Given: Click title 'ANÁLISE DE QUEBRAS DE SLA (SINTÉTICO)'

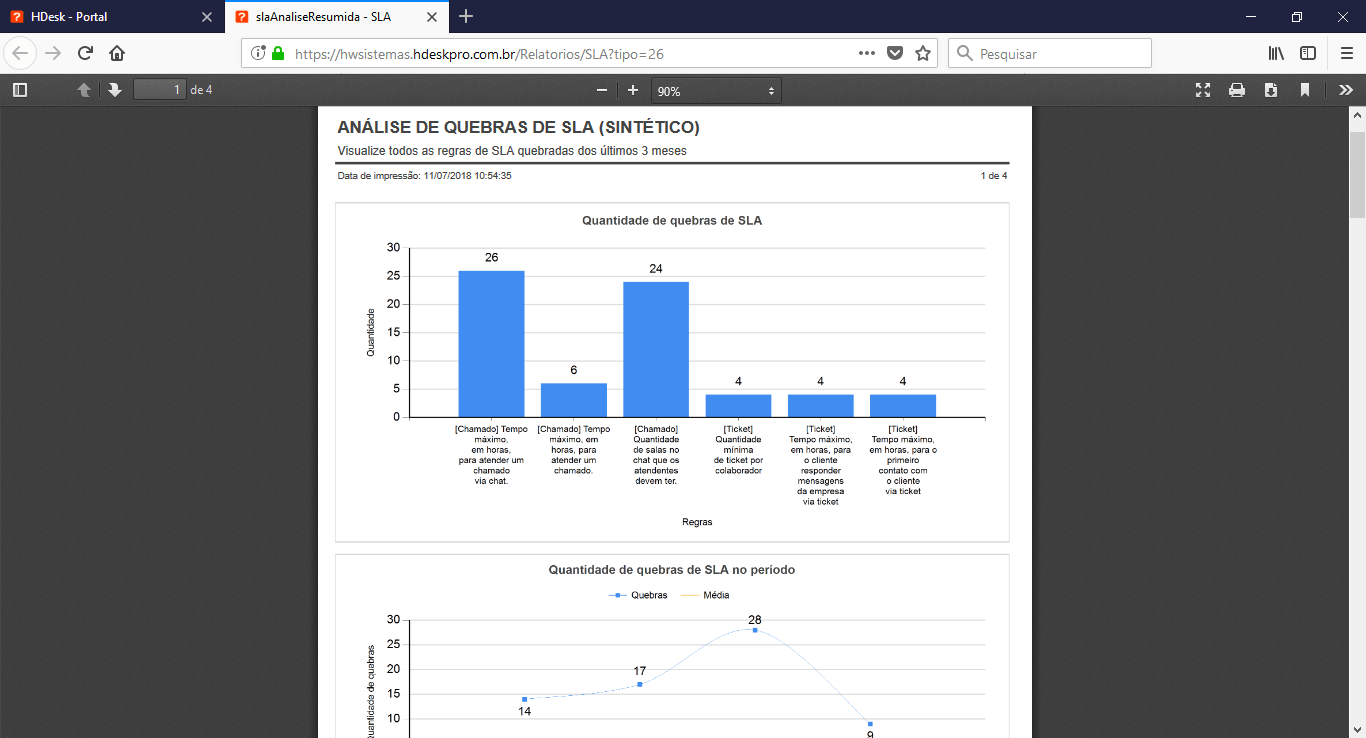Looking at the screenshot, I should pos(518,127).
